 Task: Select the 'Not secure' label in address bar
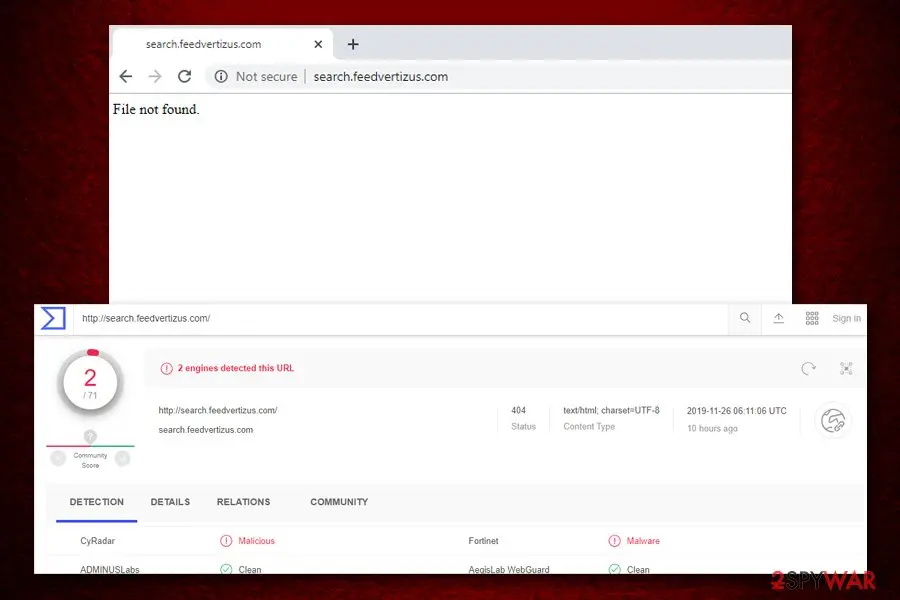coord(266,76)
